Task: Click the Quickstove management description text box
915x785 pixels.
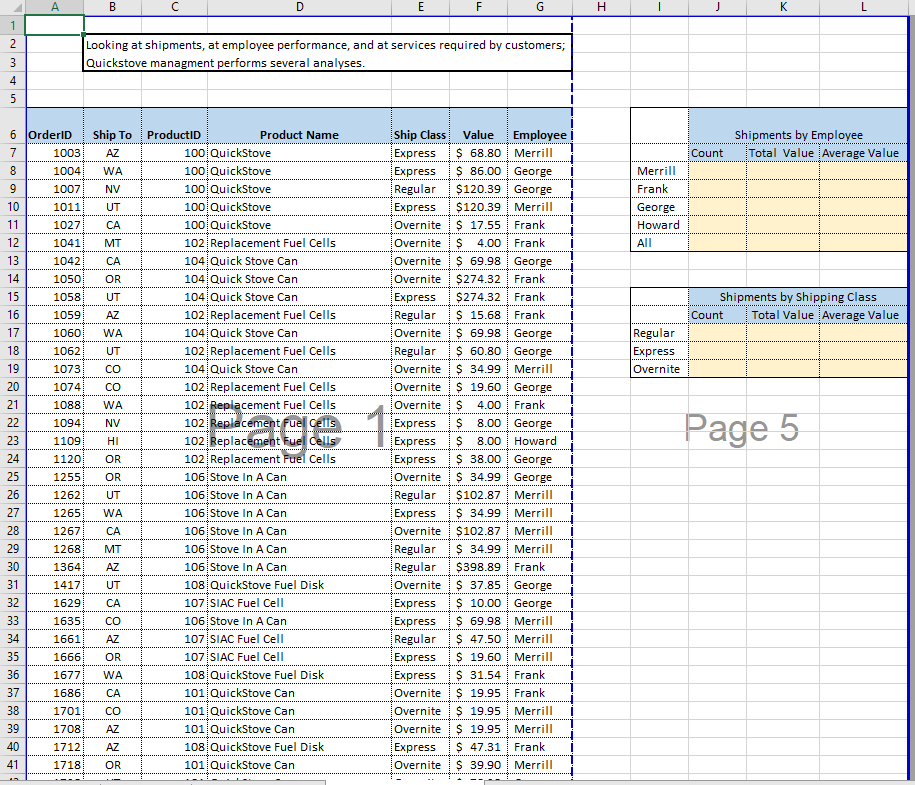Action: [x=328, y=54]
